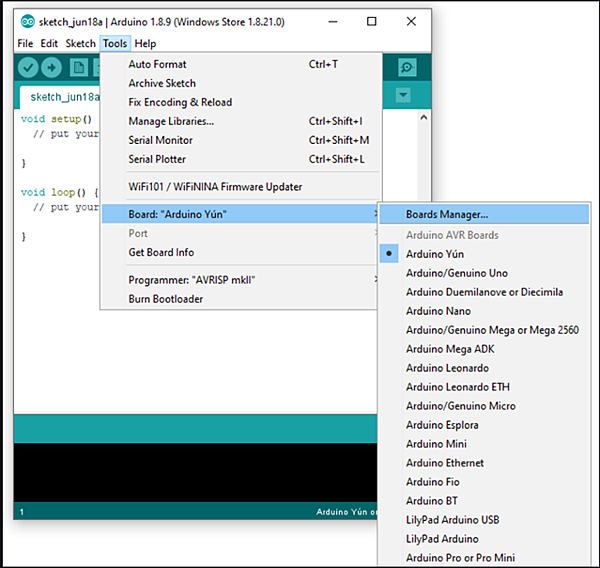Open the Serial Monitor menu entry
Viewport: 600px width, 568px height.
tap(240, 140)
